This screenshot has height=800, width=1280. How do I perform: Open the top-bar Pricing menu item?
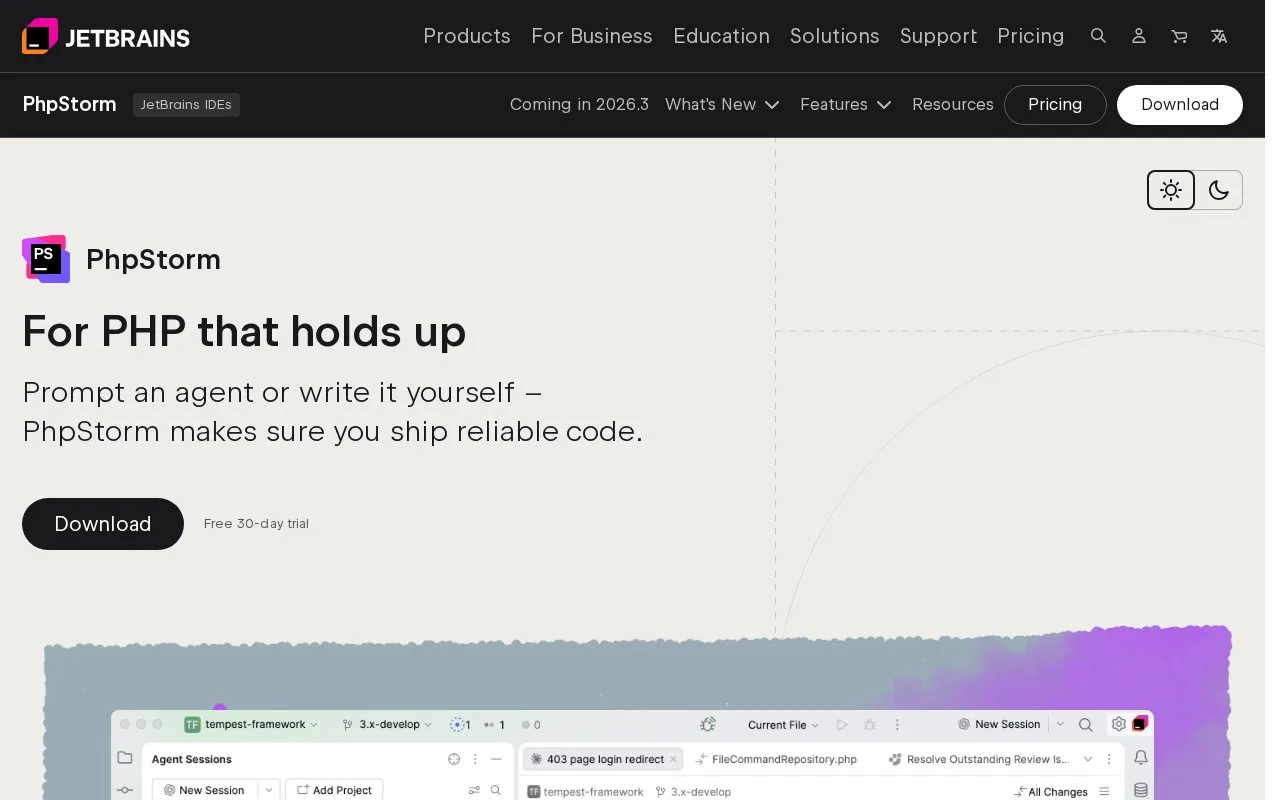coord(1031,36)
